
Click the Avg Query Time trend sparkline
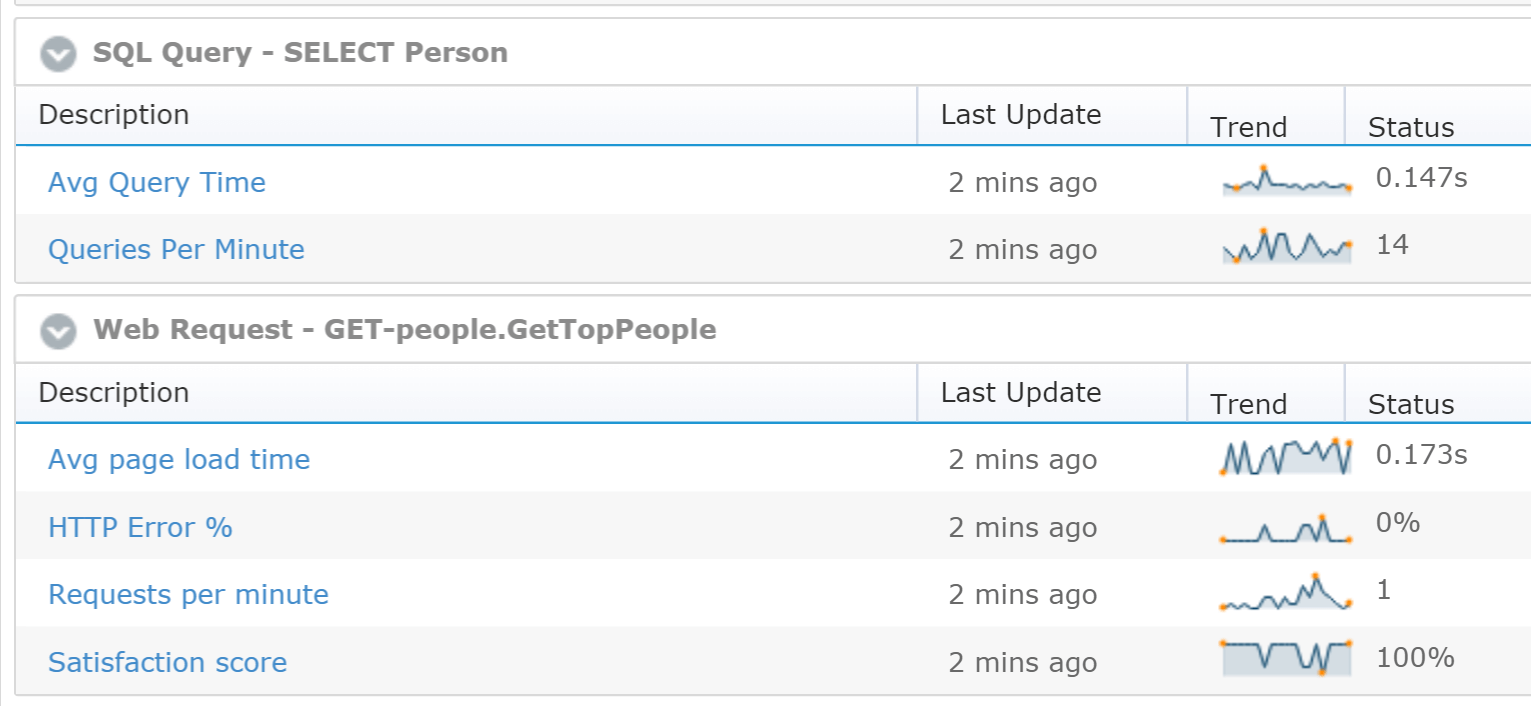[1287, 181]
